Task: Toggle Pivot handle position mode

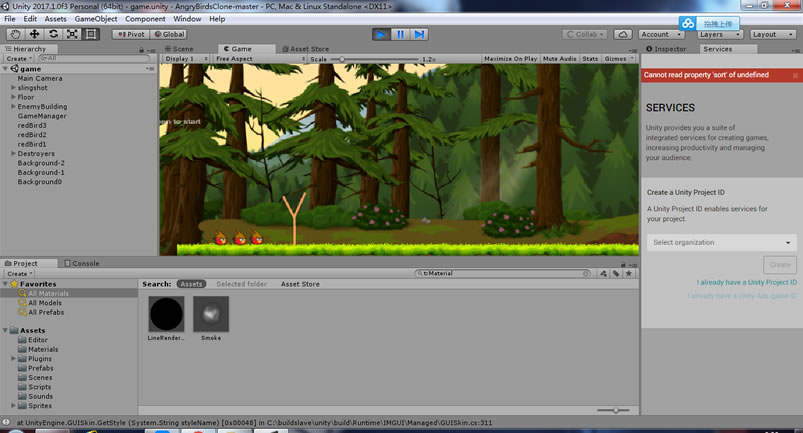Action: (x=131, y=34)
